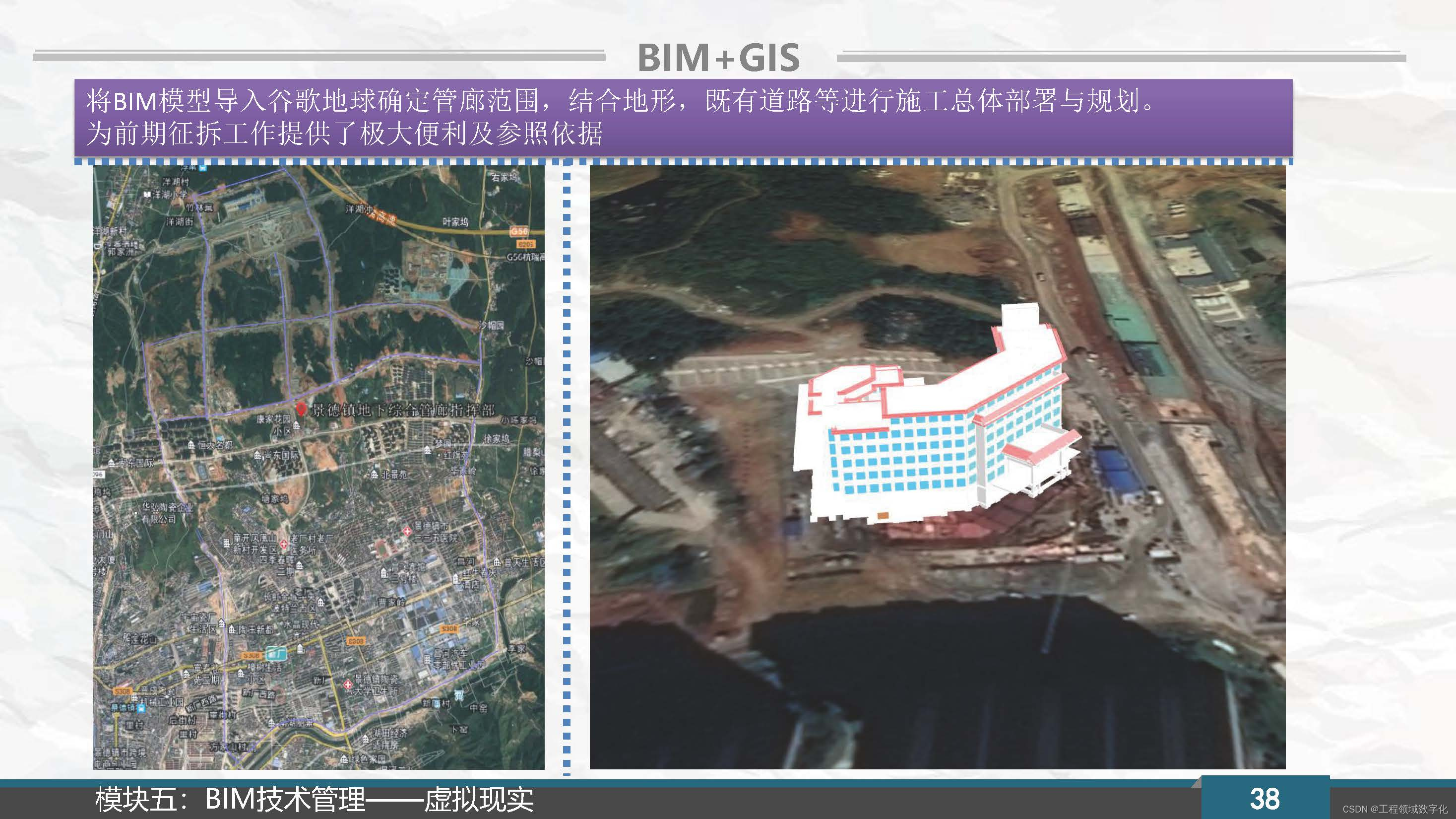1456x819 pixels.
Task: Click the footer text 模块五:BIM技术管理——虚拟现实
Action: pyautogui.click(x=314, y=800)
